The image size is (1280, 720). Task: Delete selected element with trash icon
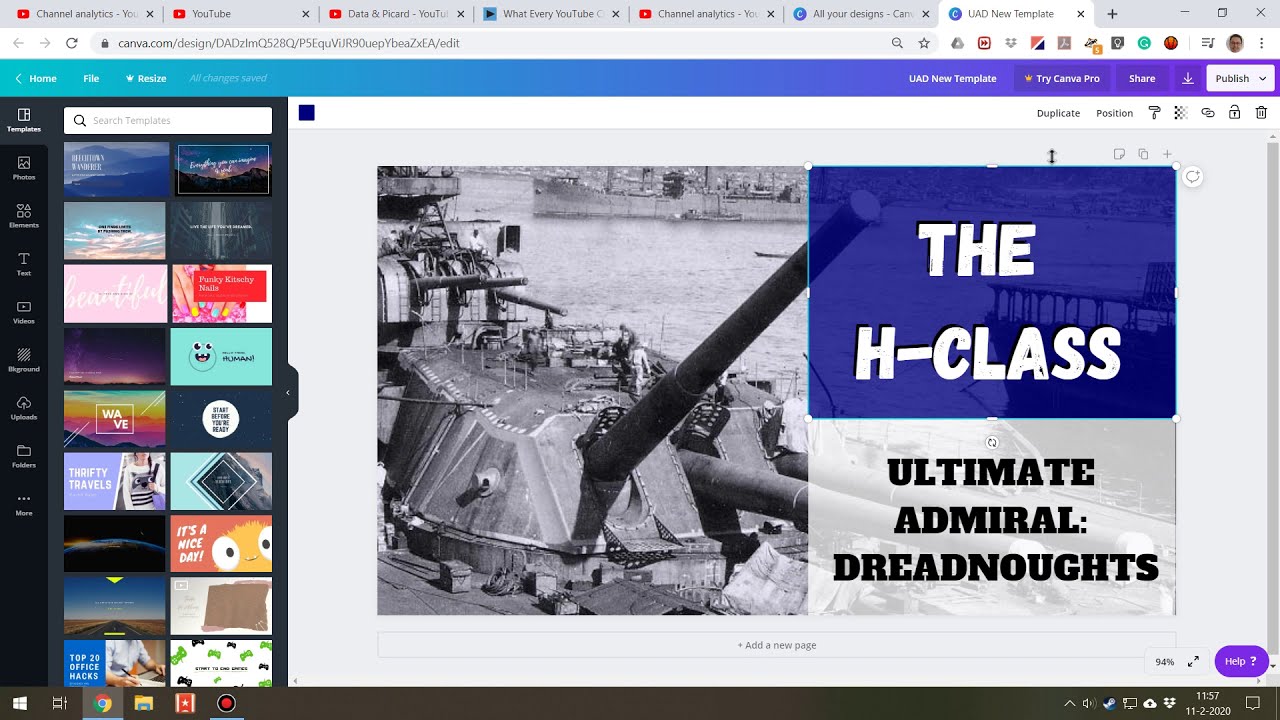(x=1262, y=113)
